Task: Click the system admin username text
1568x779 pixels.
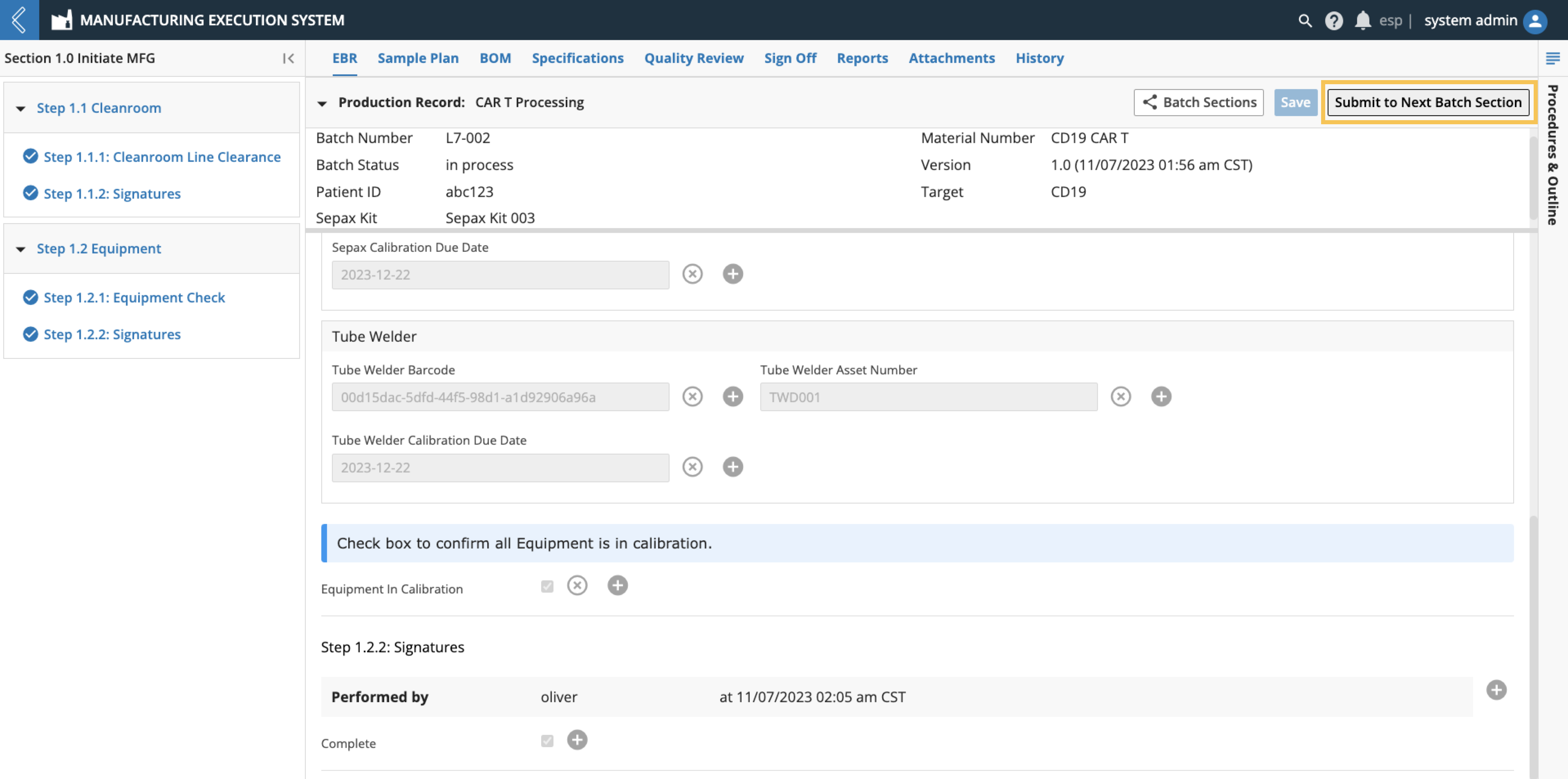Action: point(1470,21)
